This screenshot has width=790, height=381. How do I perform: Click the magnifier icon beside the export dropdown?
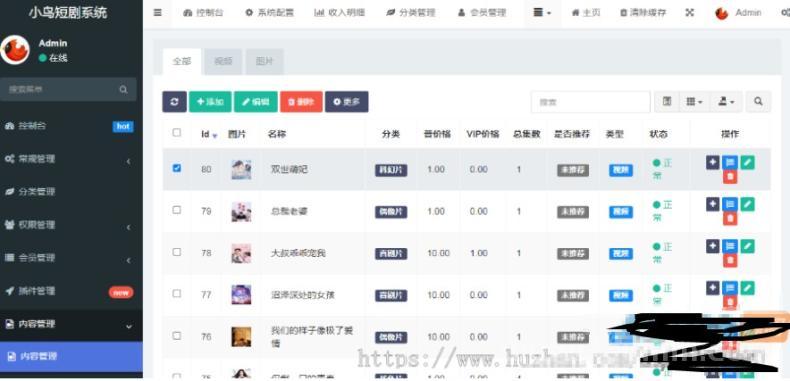758,102
